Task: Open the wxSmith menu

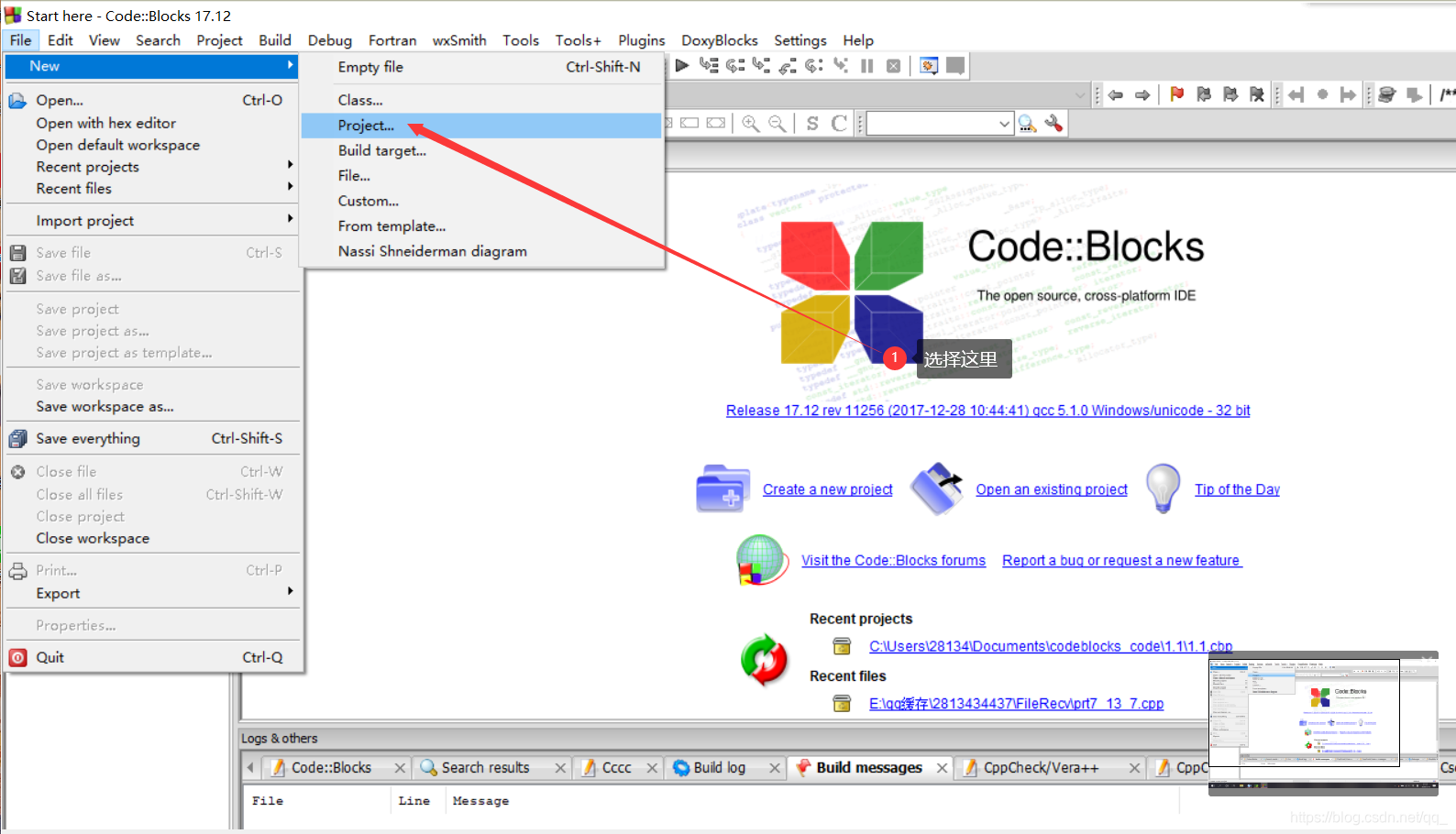Action: coord(459,40)
